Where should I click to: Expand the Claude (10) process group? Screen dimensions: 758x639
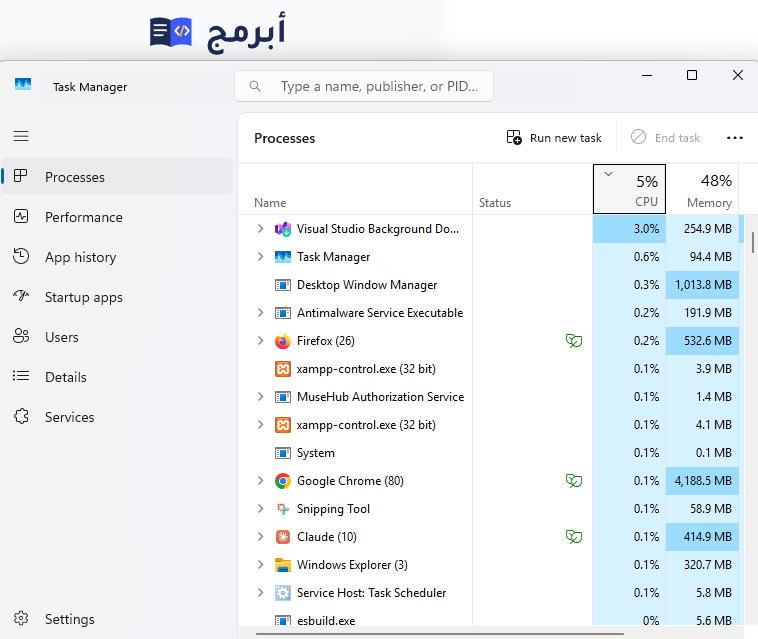tap(261, 537)
